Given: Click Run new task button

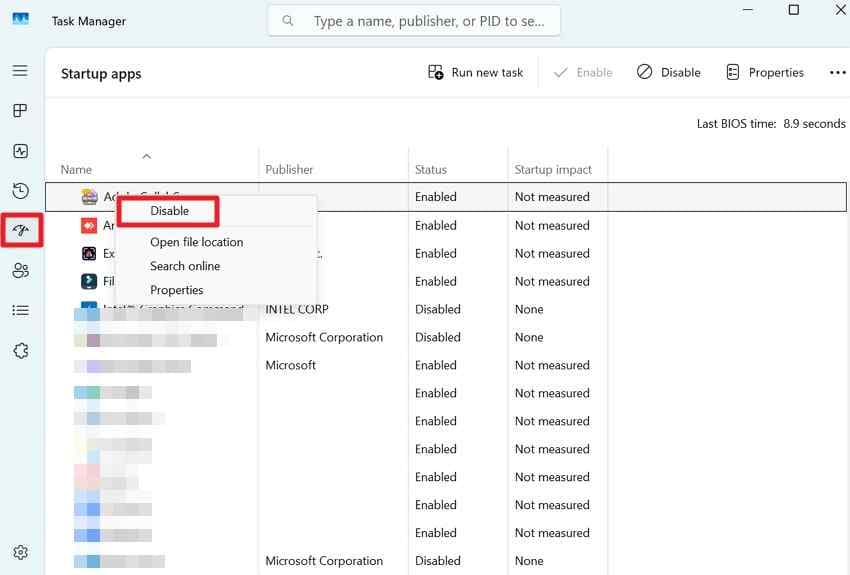Looking at the screenshot, I should (475, 72).
